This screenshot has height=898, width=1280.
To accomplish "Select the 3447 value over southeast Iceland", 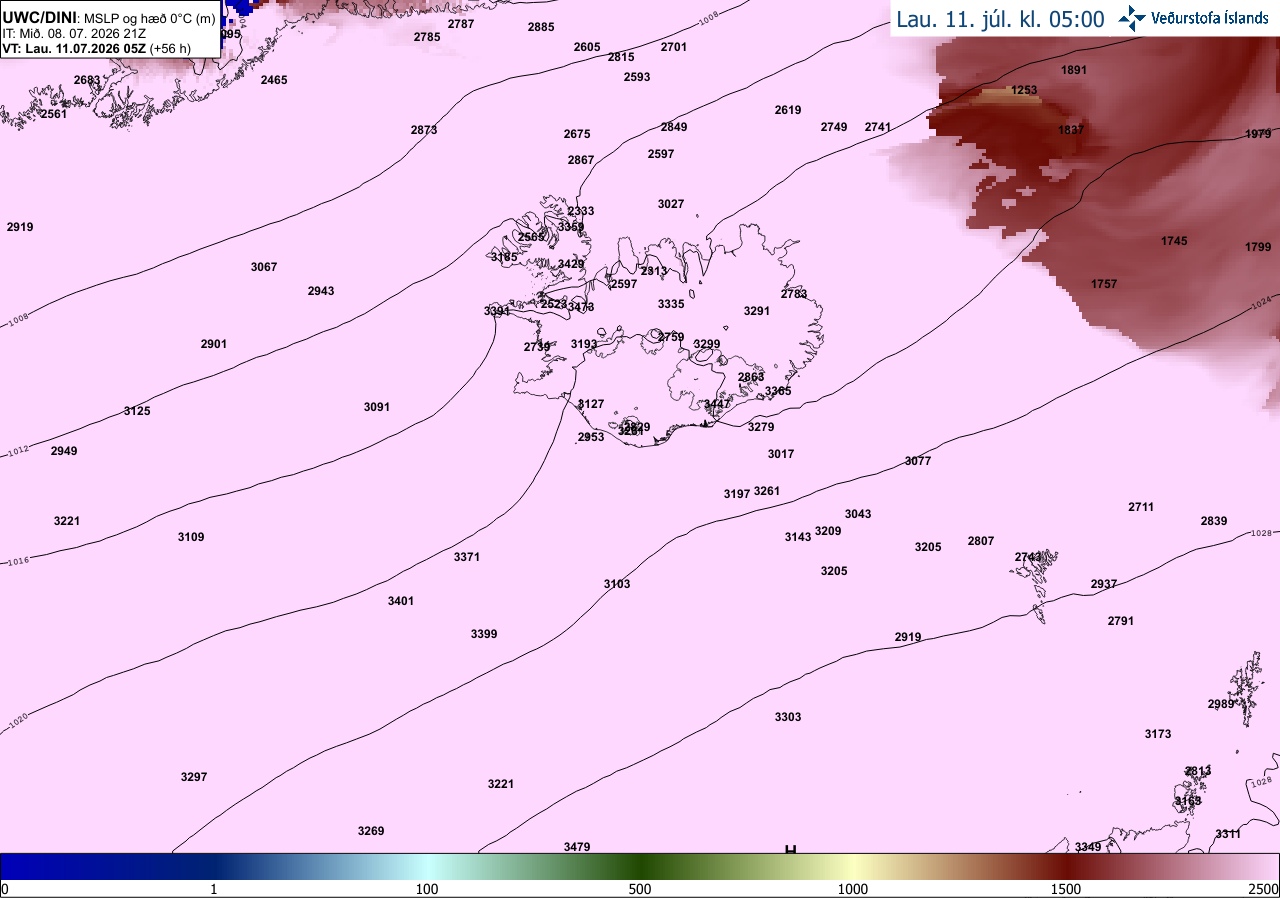I will click(x=717, y=404).
